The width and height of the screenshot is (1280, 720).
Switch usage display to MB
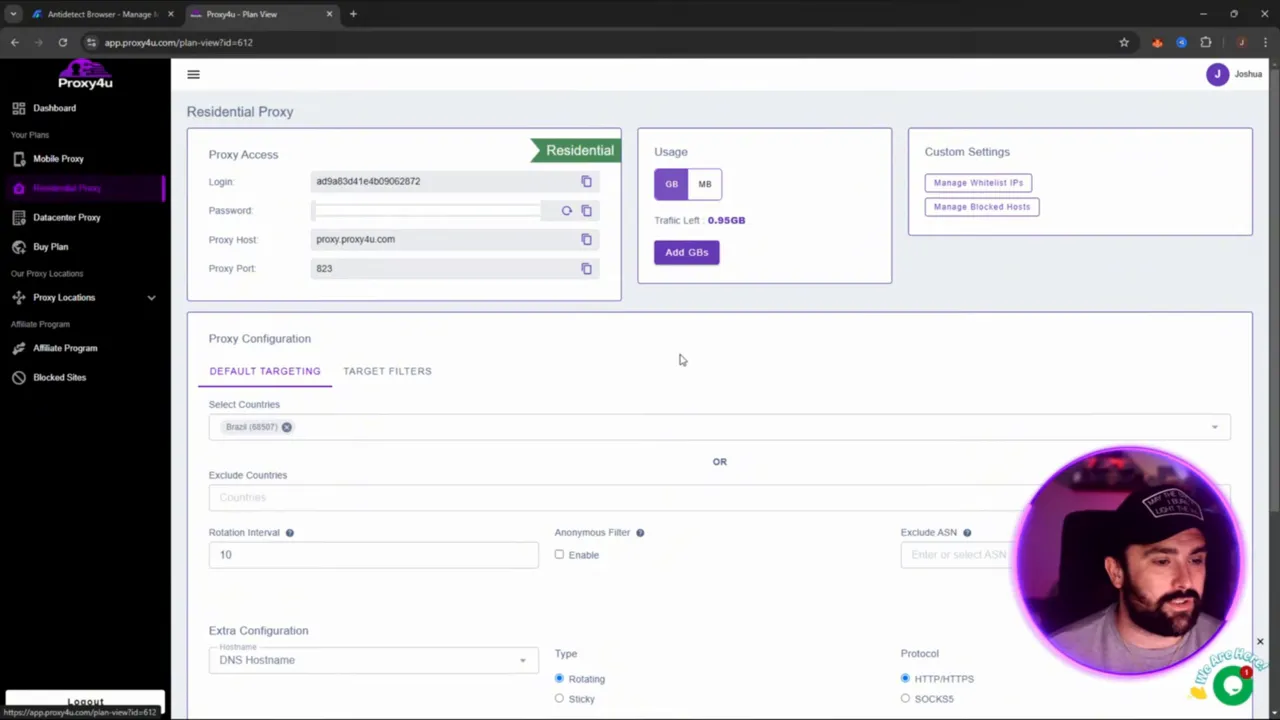704,184
